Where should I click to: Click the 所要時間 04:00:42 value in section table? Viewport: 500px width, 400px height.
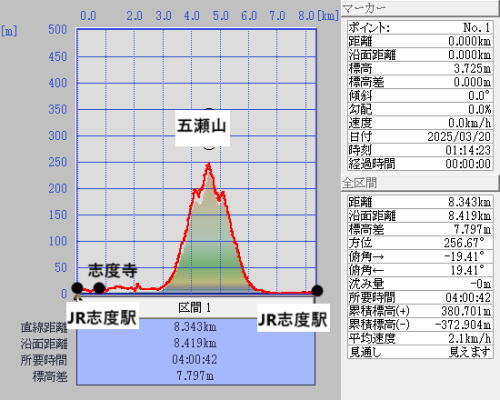click(195, 359)
